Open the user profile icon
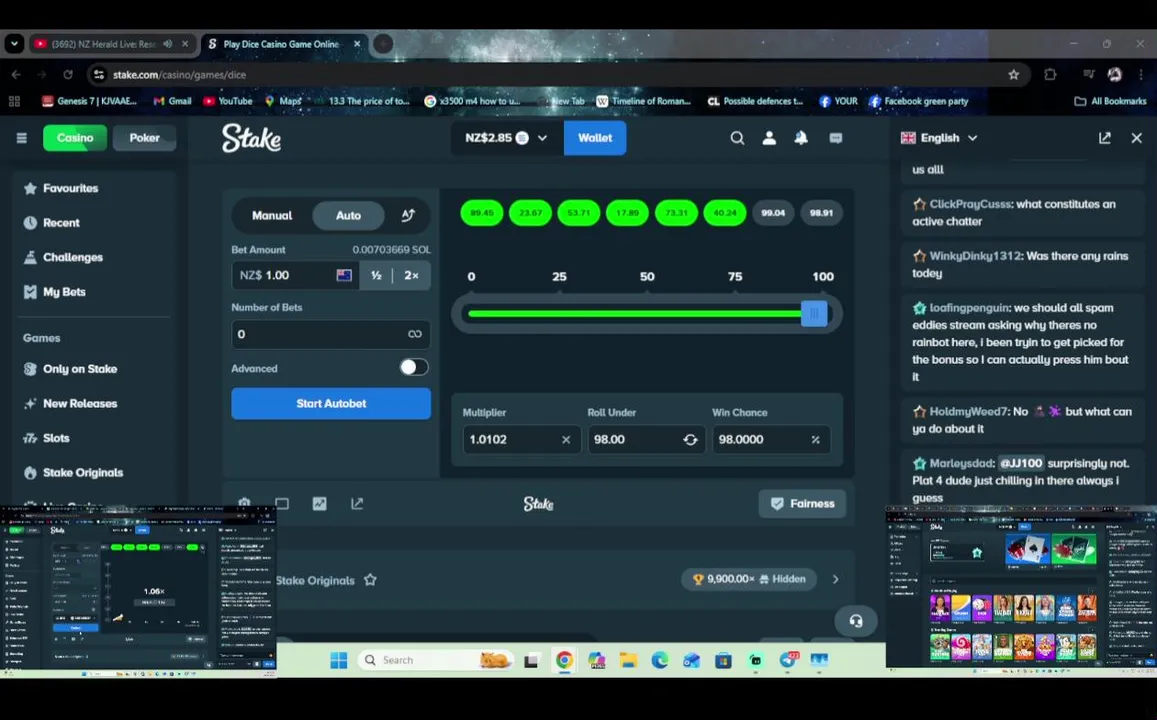Viewport: 1157px width, 720px height. pyautogui.click(x=769, y=138)
